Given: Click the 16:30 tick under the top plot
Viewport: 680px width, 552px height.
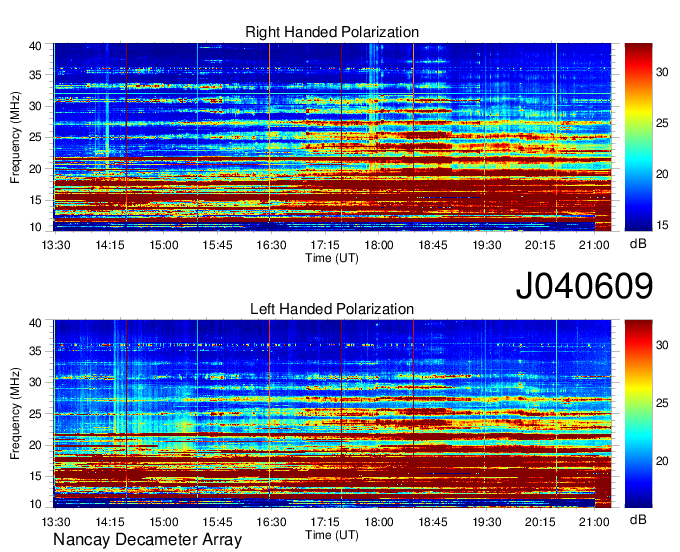Looking at the screenshot, I should click(x=271, y=245).
